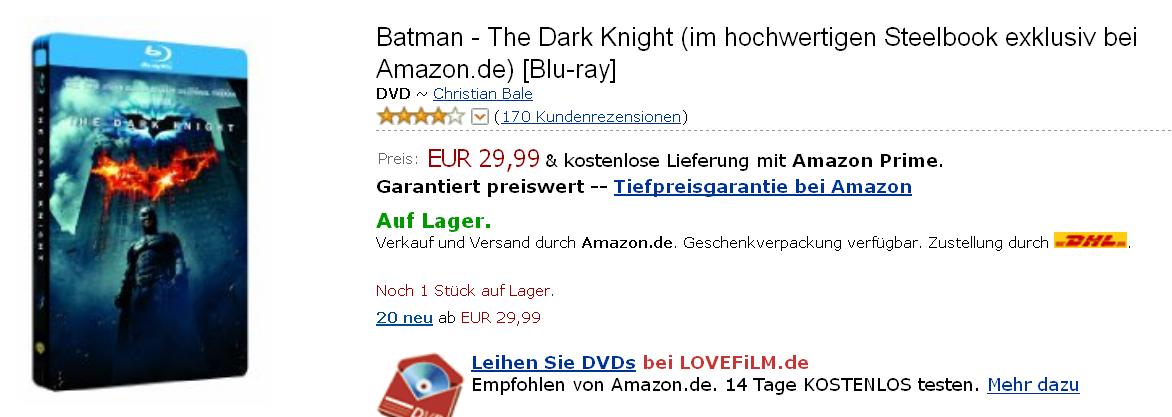
Task: Click the LOVEFiLM DVD envelope icon
Action: [420, 386]
